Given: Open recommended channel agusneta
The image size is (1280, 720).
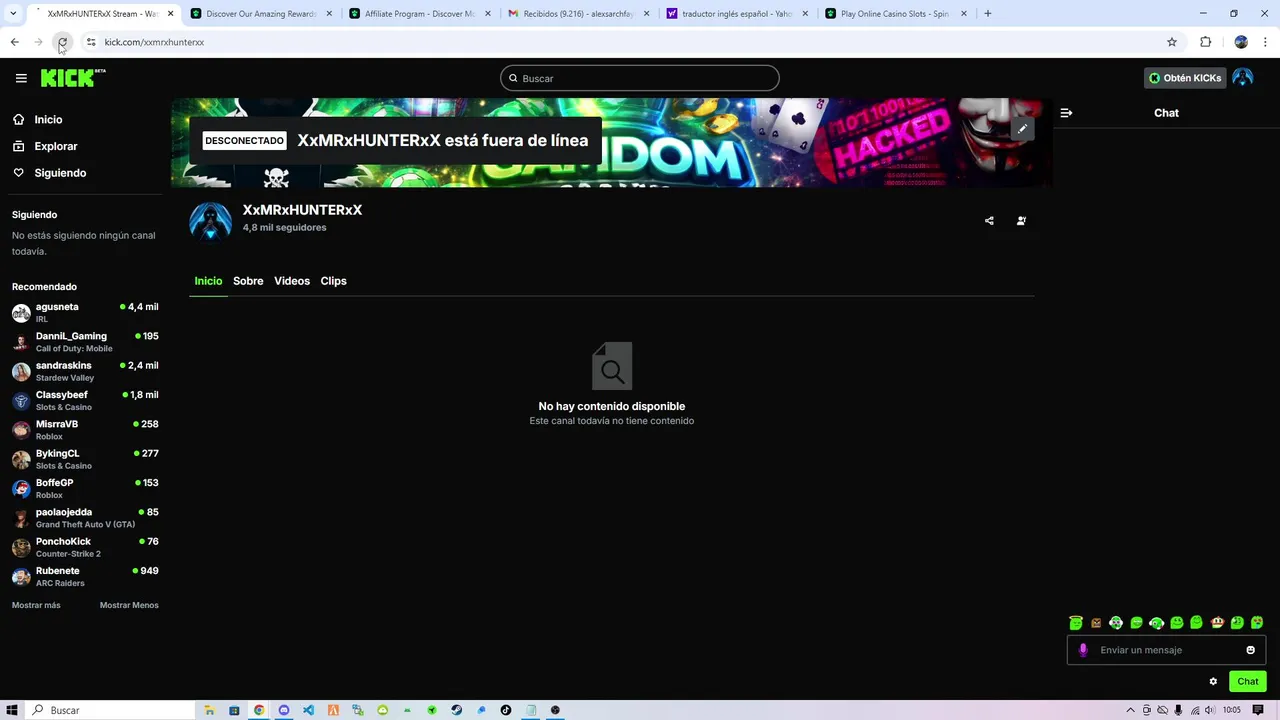Looking at the screenshot, I should pyautogui.click(x=85, y=313).
